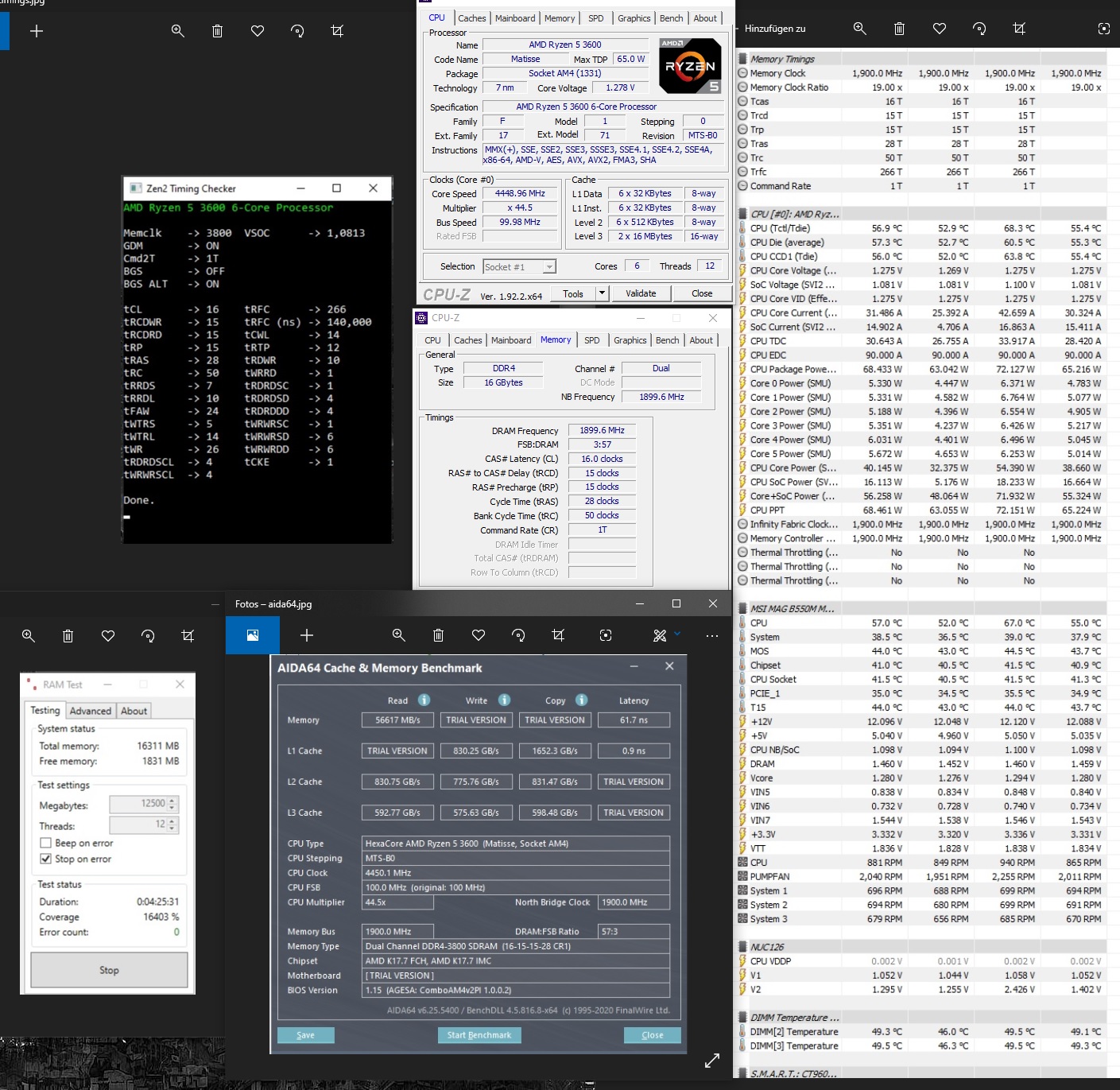Screen dimensions: 1120x1090
Task: Click rotate icon in Hinzufügen zu window toolbar
Action: [979, 29]
